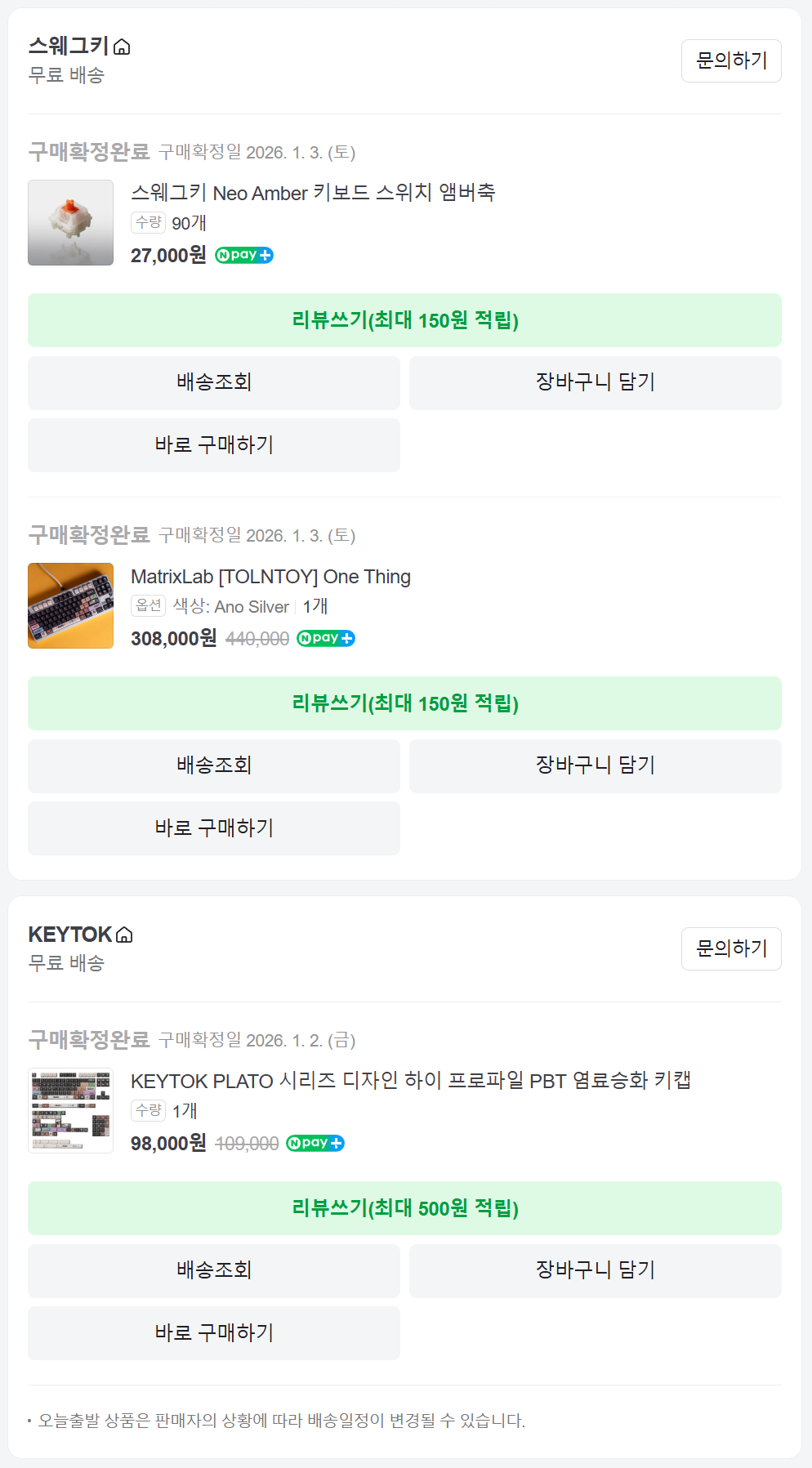Open the 스웨그키 store home icon
Image resolution: width=812 pixels, height=1468 pixels.
pos(122,47)
